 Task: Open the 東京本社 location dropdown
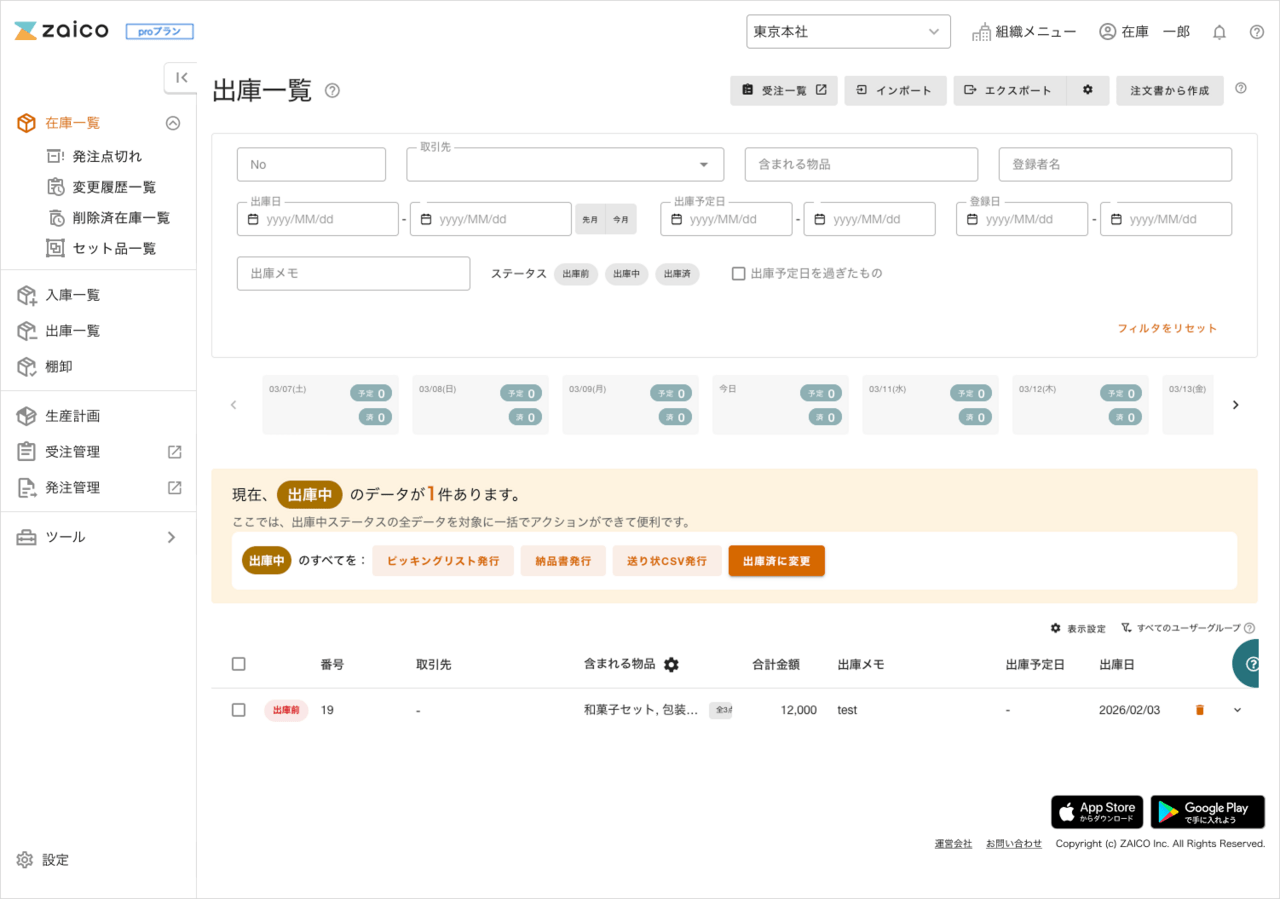[x=847, y=32]
